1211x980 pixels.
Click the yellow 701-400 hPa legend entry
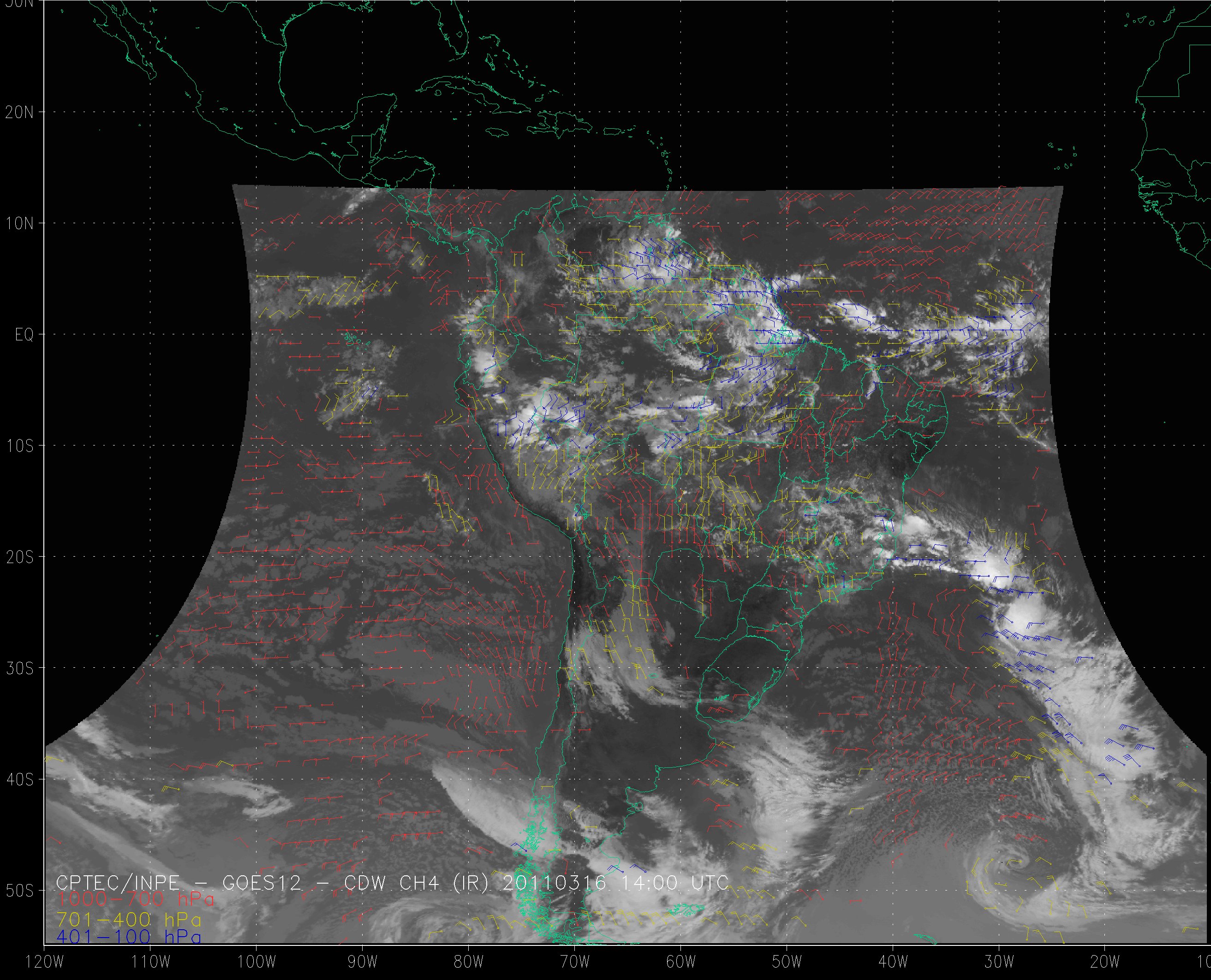(129, 920)
